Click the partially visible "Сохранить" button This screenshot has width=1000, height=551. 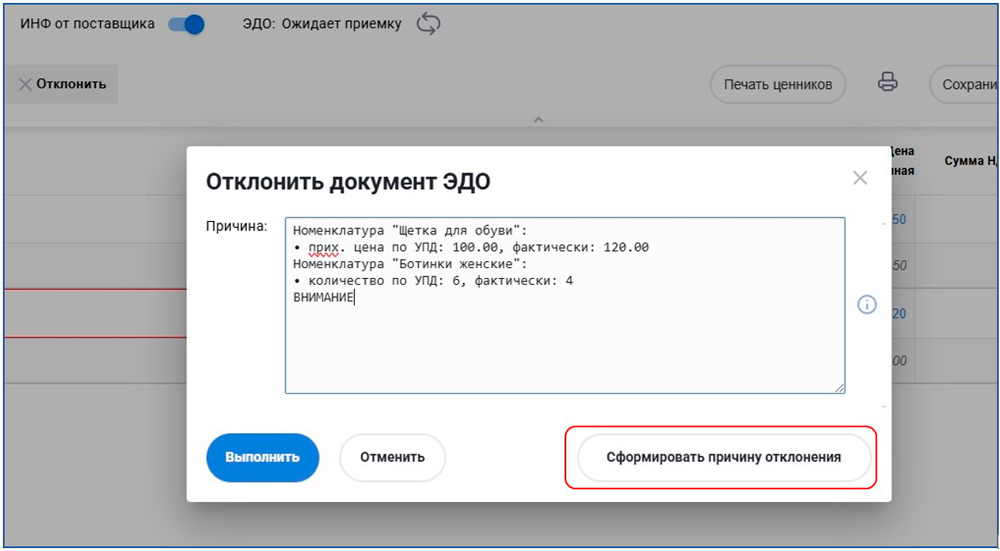[964, 85]
